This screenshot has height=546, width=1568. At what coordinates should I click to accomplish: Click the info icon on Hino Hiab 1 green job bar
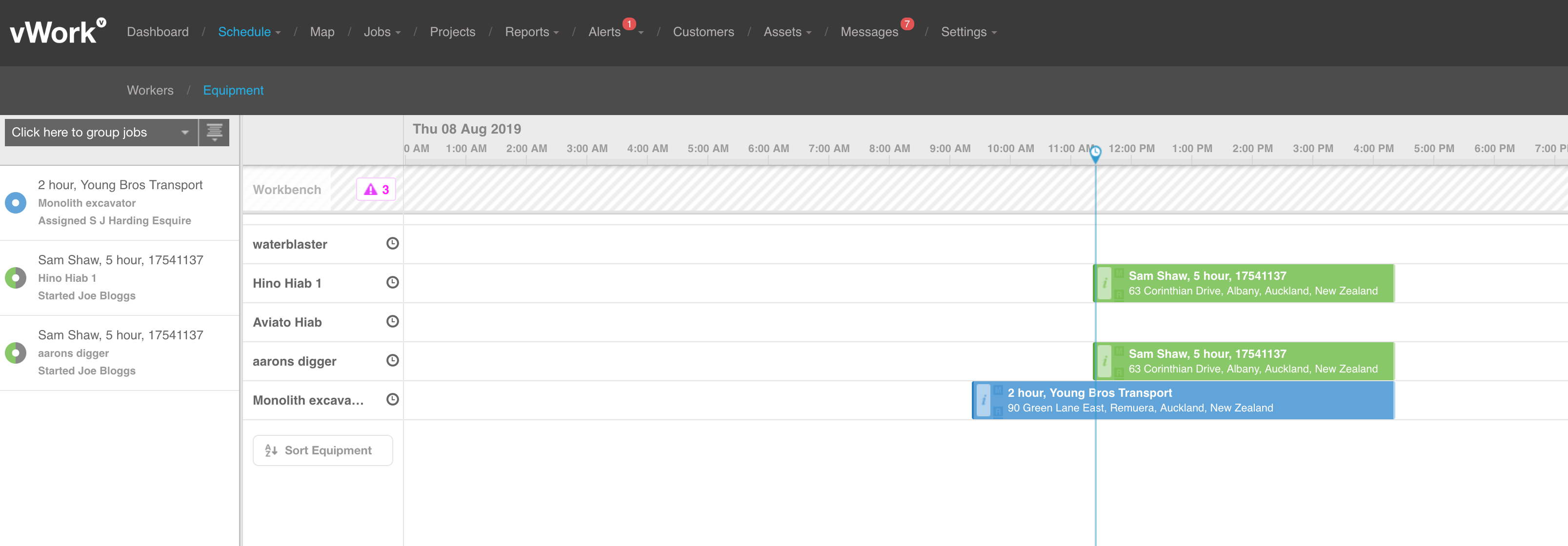tap(1104, 283)
